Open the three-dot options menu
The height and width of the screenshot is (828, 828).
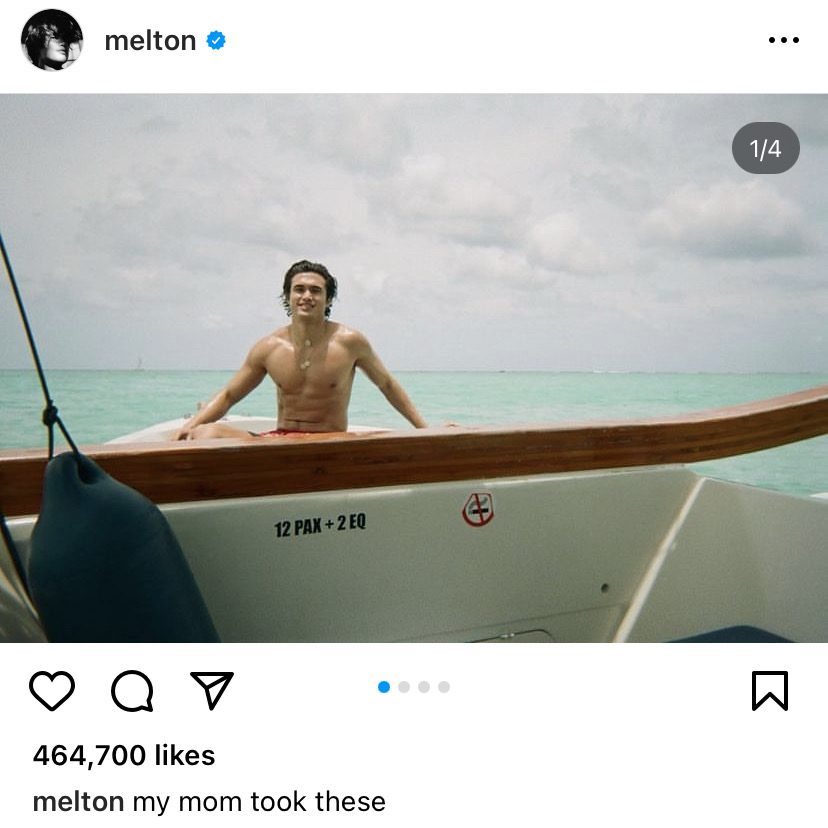click(x=784, y=40)
